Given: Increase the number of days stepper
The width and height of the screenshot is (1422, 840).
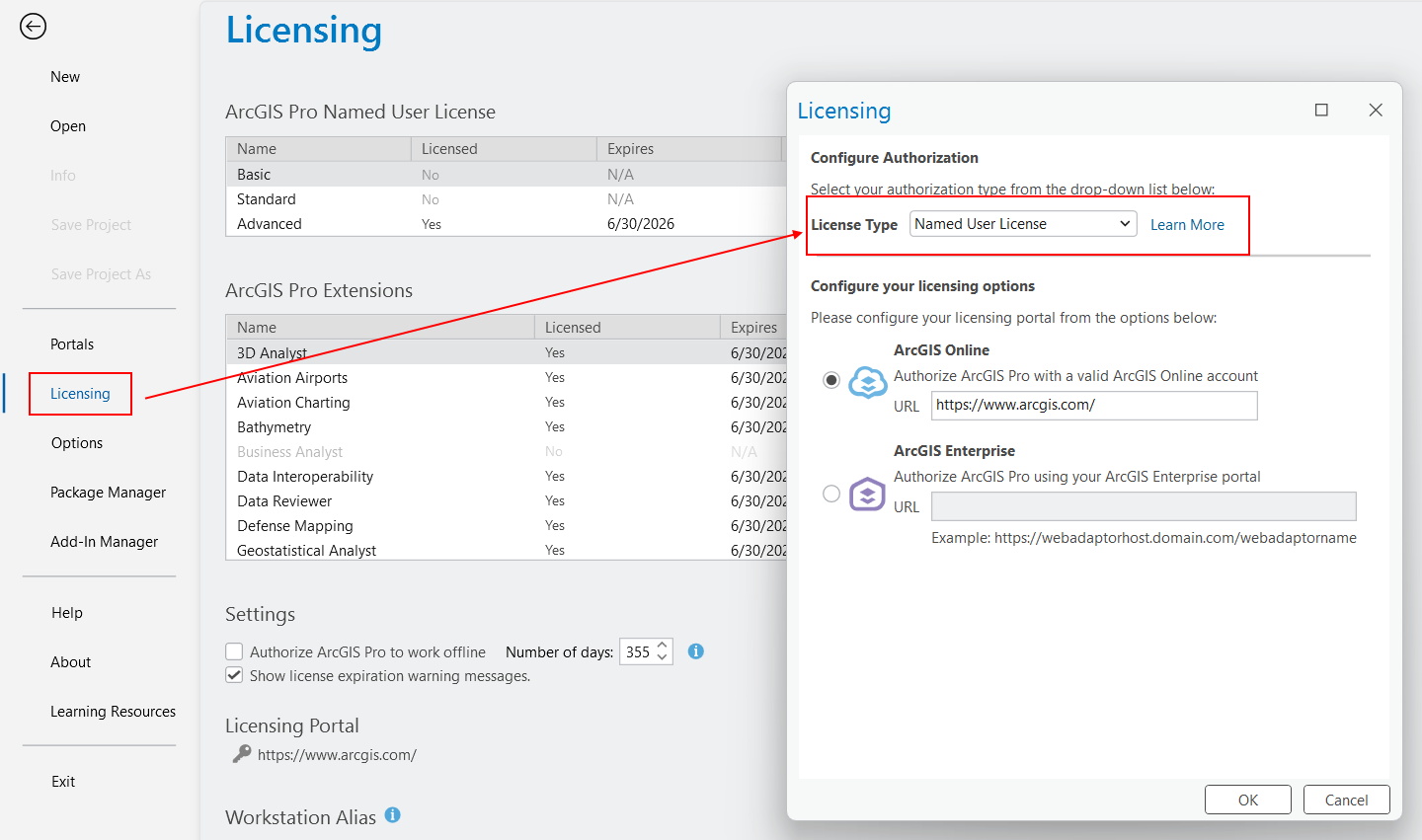Looking at the screenshot, I should [663, 646].
